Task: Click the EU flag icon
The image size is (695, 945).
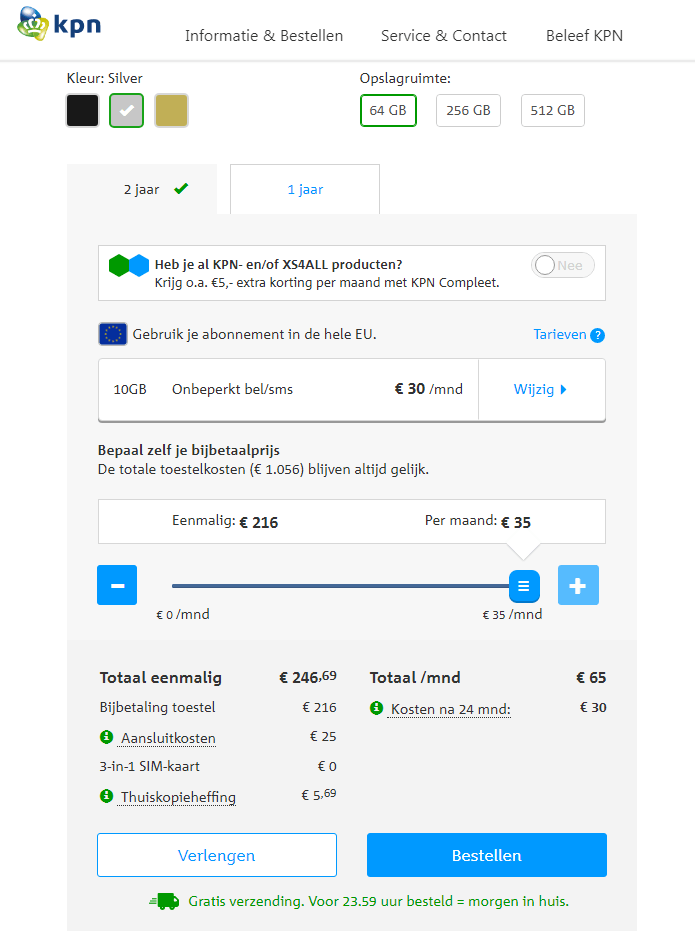Action: pos(113,334)
